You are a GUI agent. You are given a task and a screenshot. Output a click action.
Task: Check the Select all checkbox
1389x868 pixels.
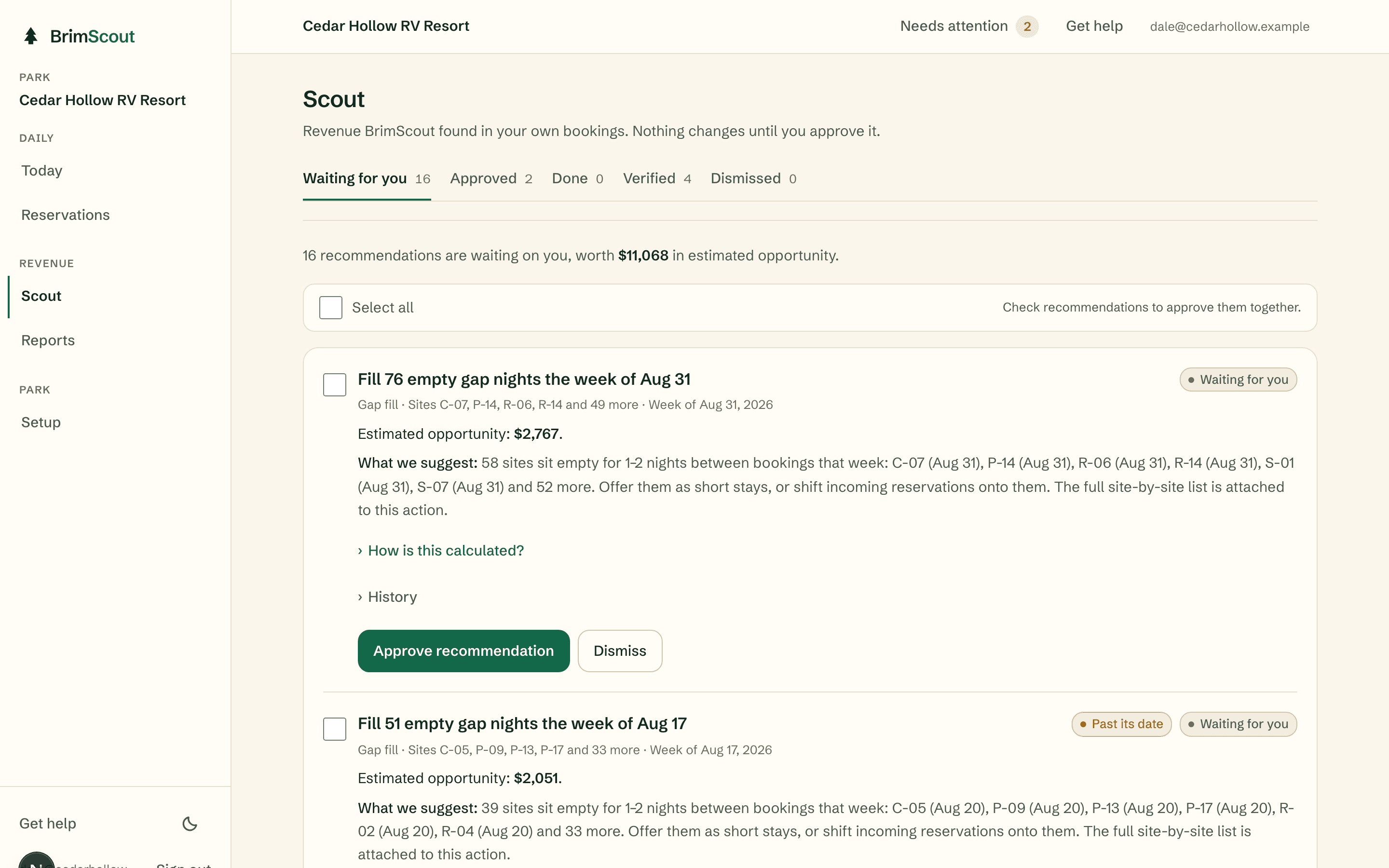pos(330,308)
